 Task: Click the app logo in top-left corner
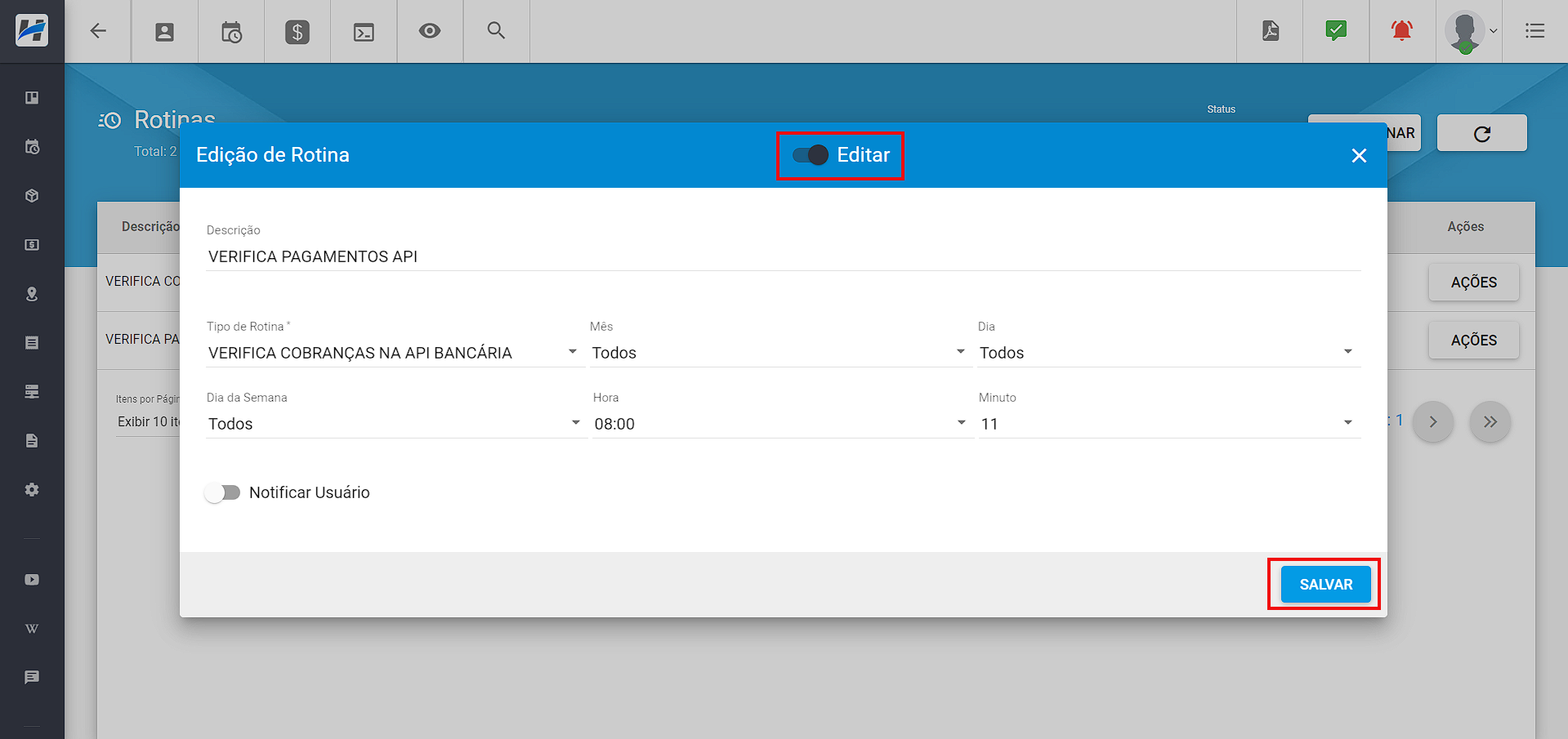pos(32,31)
